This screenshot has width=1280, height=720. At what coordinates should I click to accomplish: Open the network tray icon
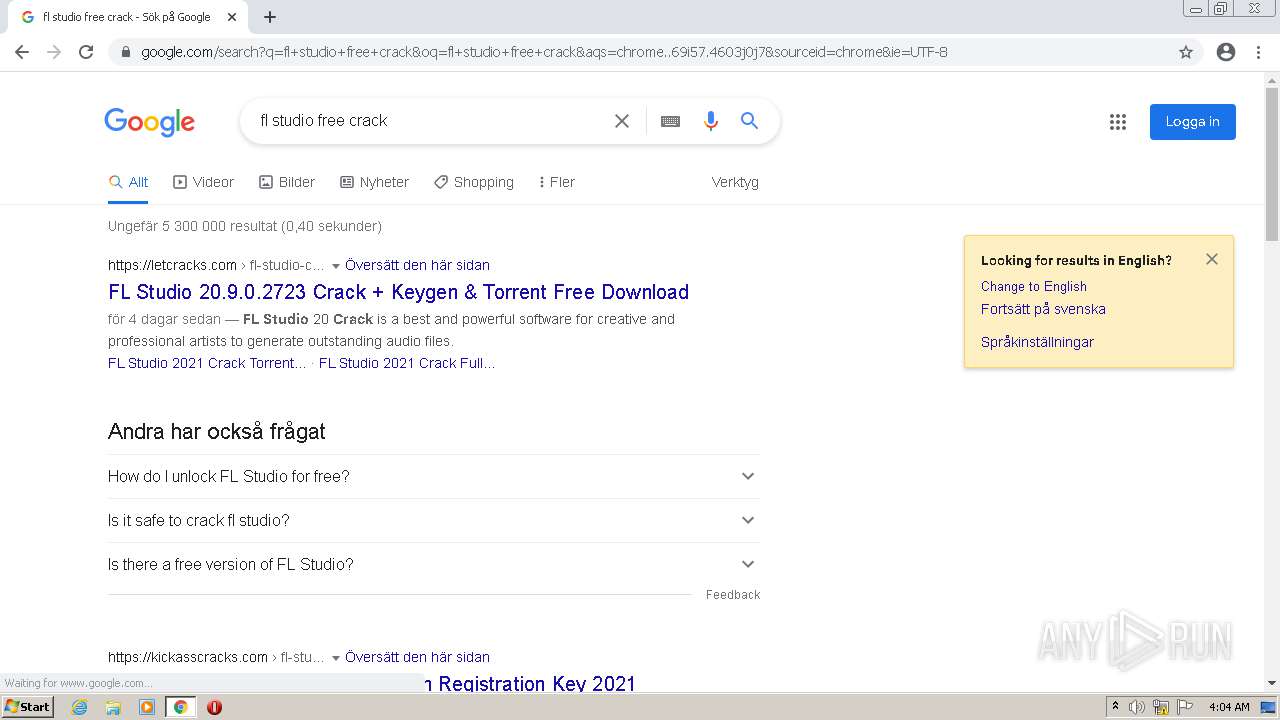1161,707
